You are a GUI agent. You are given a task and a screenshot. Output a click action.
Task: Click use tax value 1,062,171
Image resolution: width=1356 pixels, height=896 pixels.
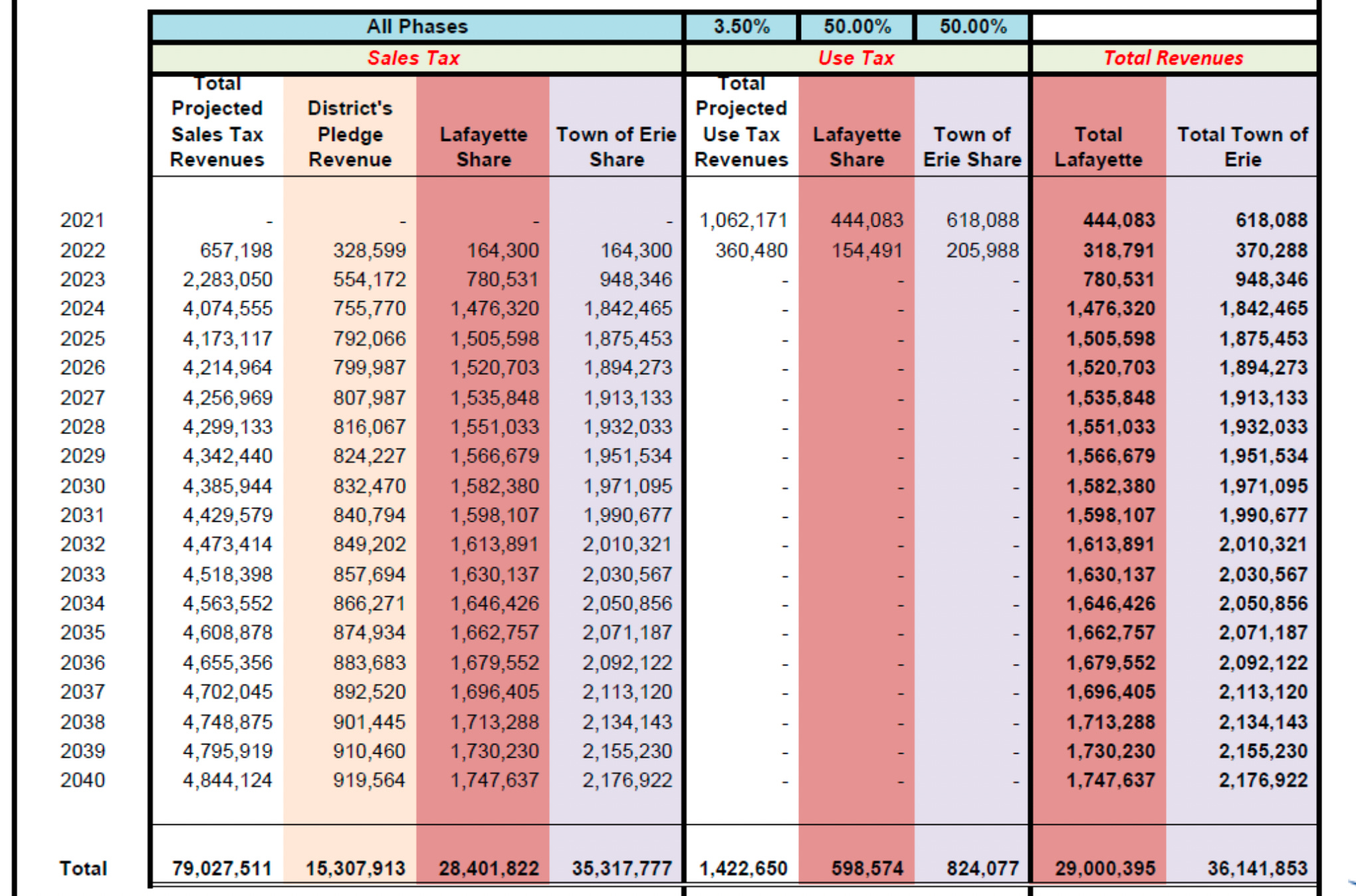(743, 221)
